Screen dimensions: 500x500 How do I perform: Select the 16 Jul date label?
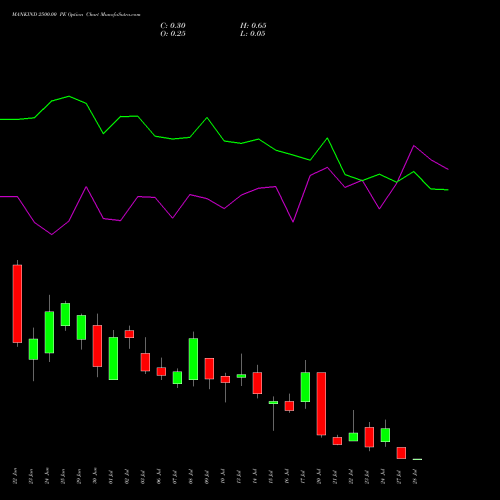[287, 476]
